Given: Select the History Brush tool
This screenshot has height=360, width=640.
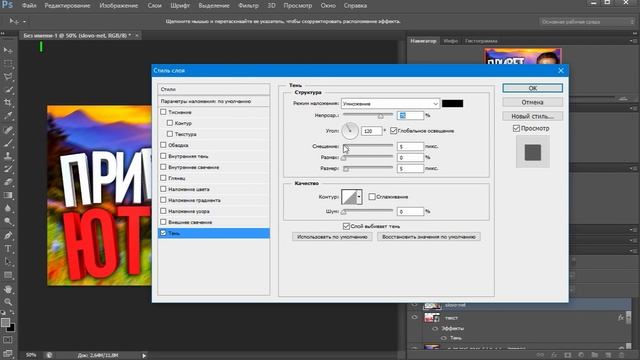Looking at the screenshot, I should tap(8, 169).
